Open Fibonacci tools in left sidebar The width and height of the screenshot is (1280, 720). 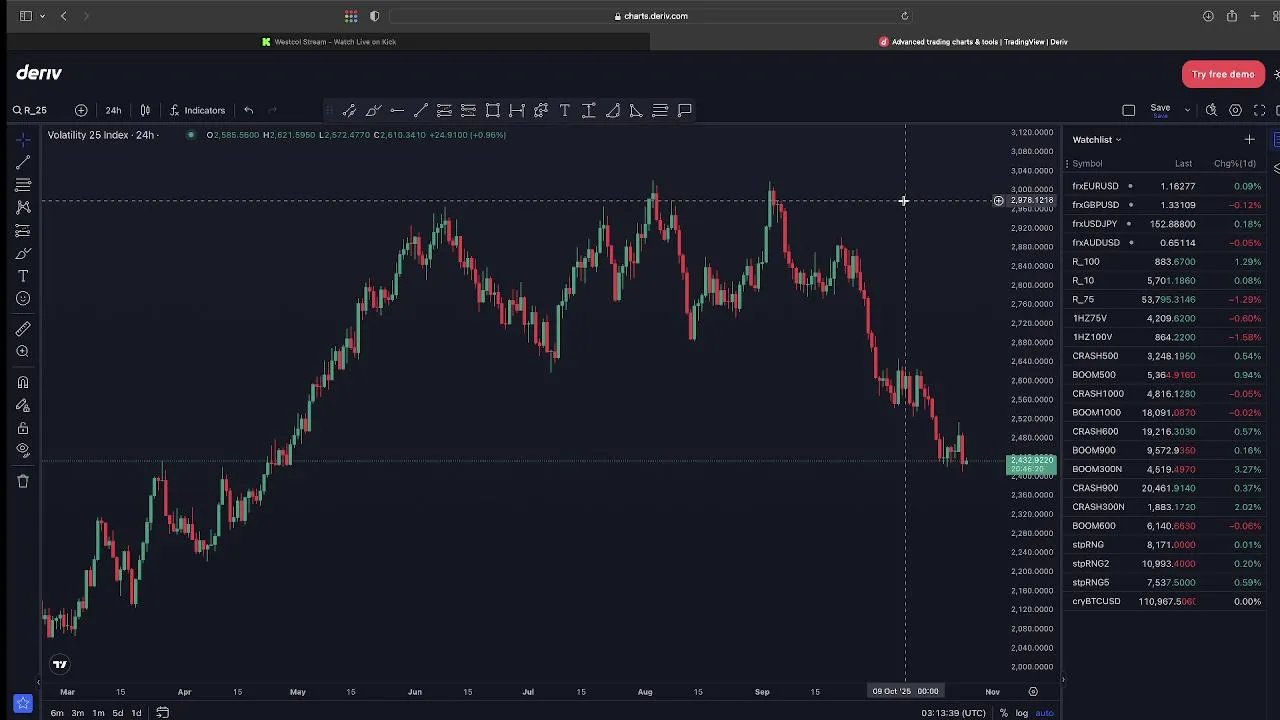[23, 185]
